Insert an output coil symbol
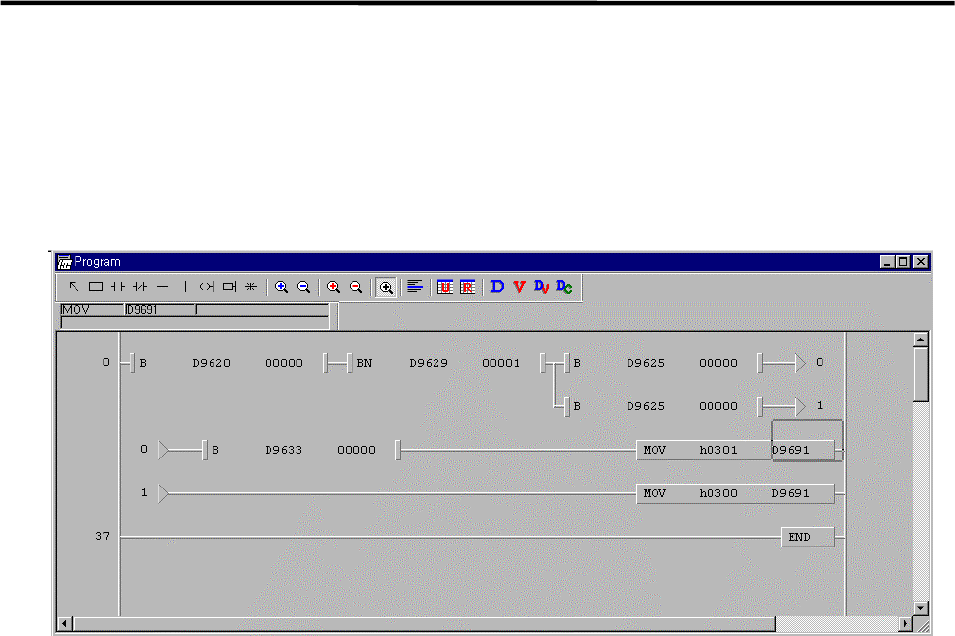This screenshot has height=636, width=955. coord(207,286)
